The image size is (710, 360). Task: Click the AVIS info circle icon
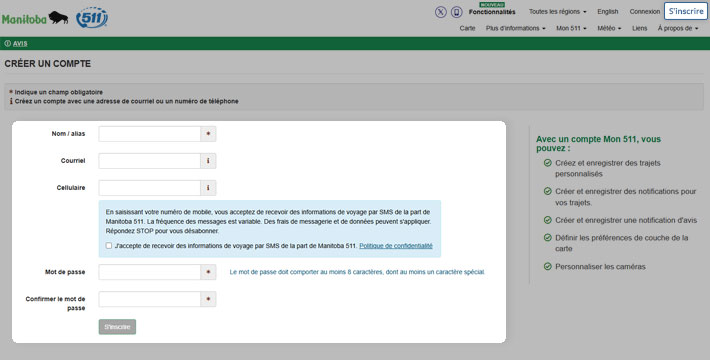pyautogui.click(x=8, y=43)
